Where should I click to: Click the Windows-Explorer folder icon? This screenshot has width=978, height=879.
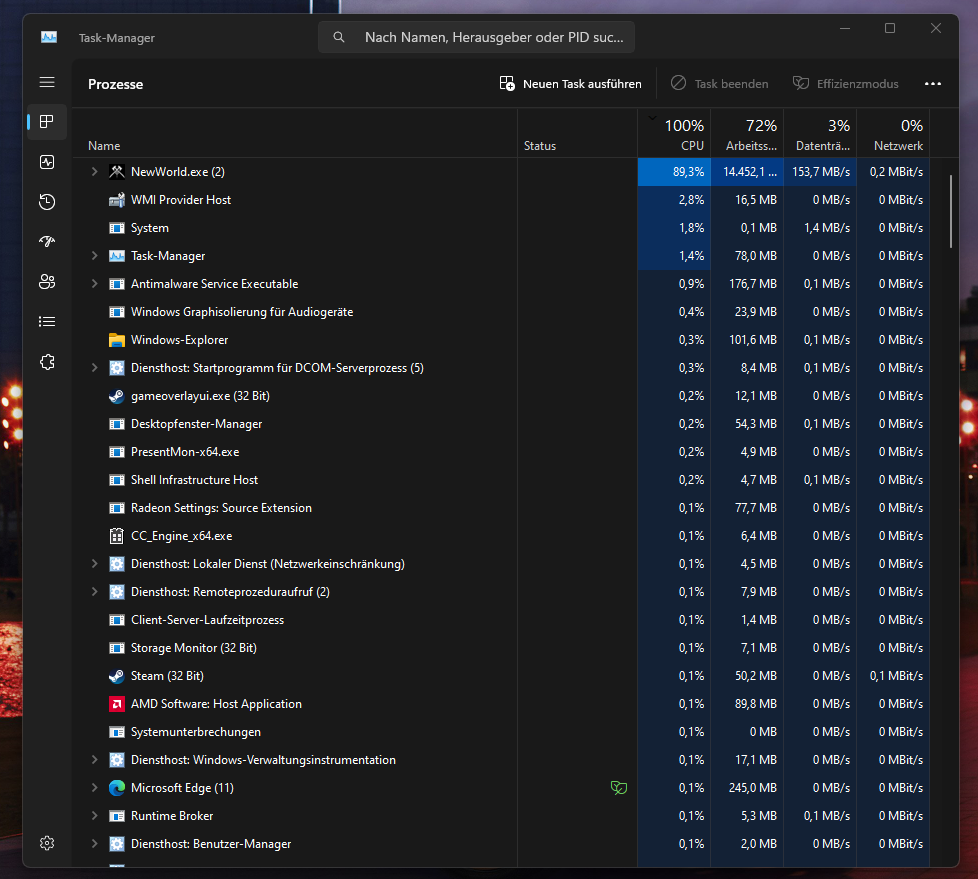click(x=117, y=340)
